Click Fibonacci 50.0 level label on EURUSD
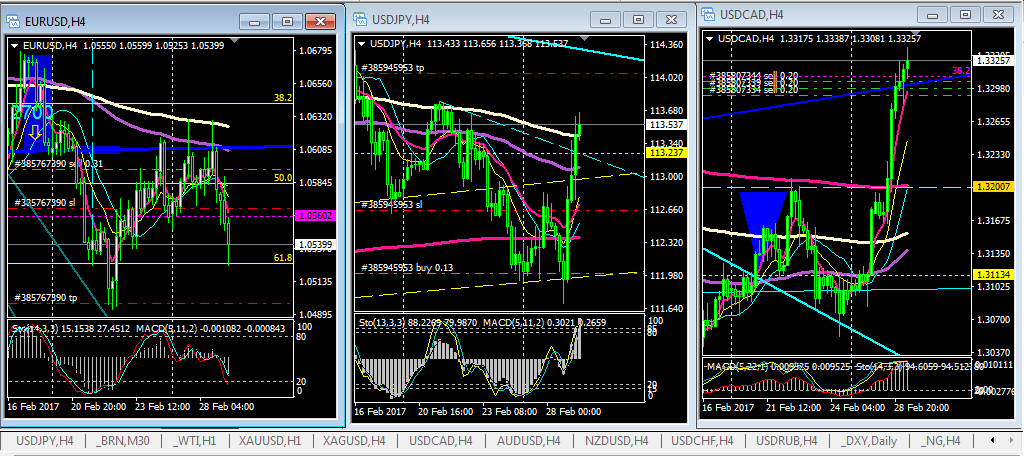The height and width of the screenshot is (456, 1026). 283,177
